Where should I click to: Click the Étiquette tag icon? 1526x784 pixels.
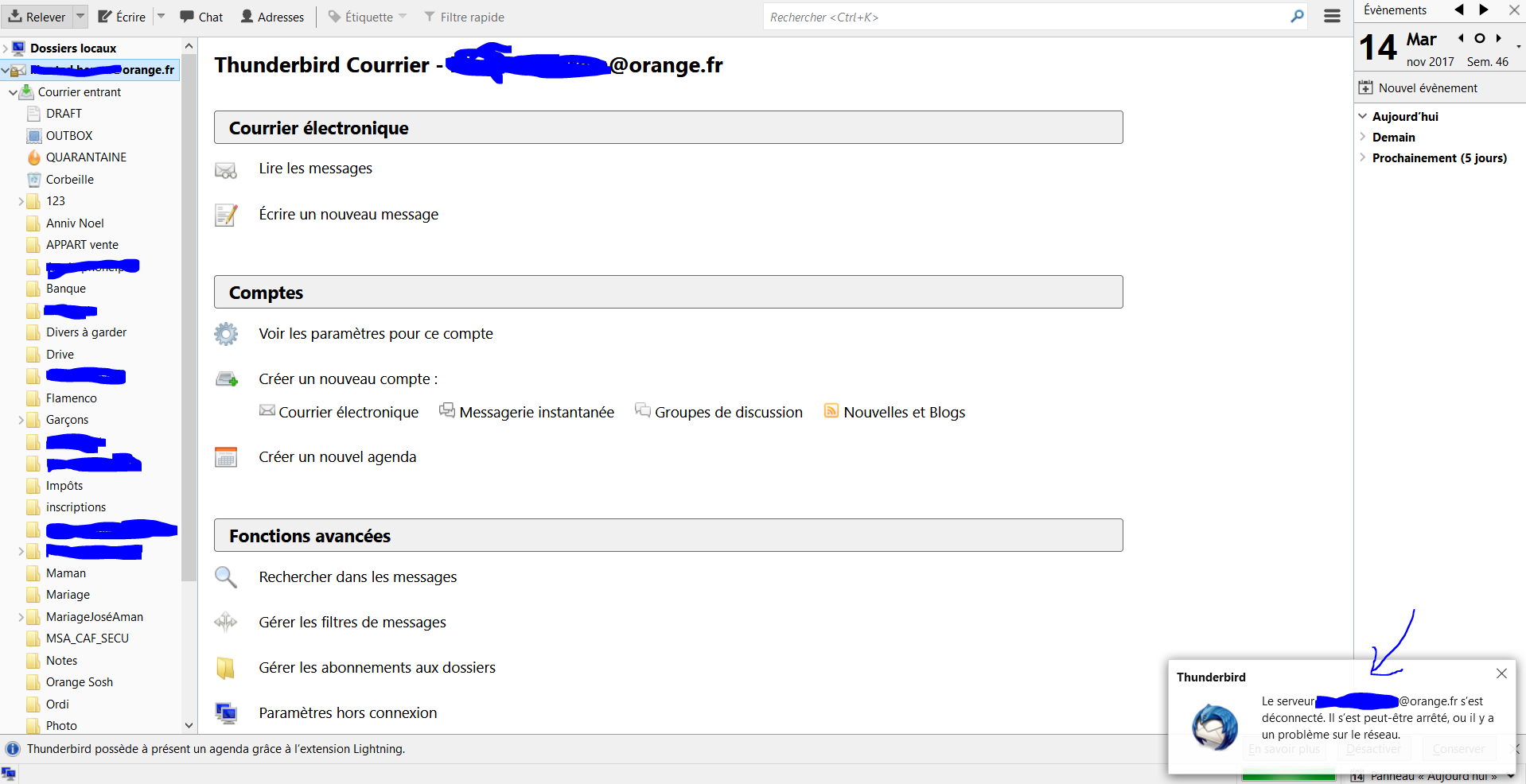pos(335,16)
